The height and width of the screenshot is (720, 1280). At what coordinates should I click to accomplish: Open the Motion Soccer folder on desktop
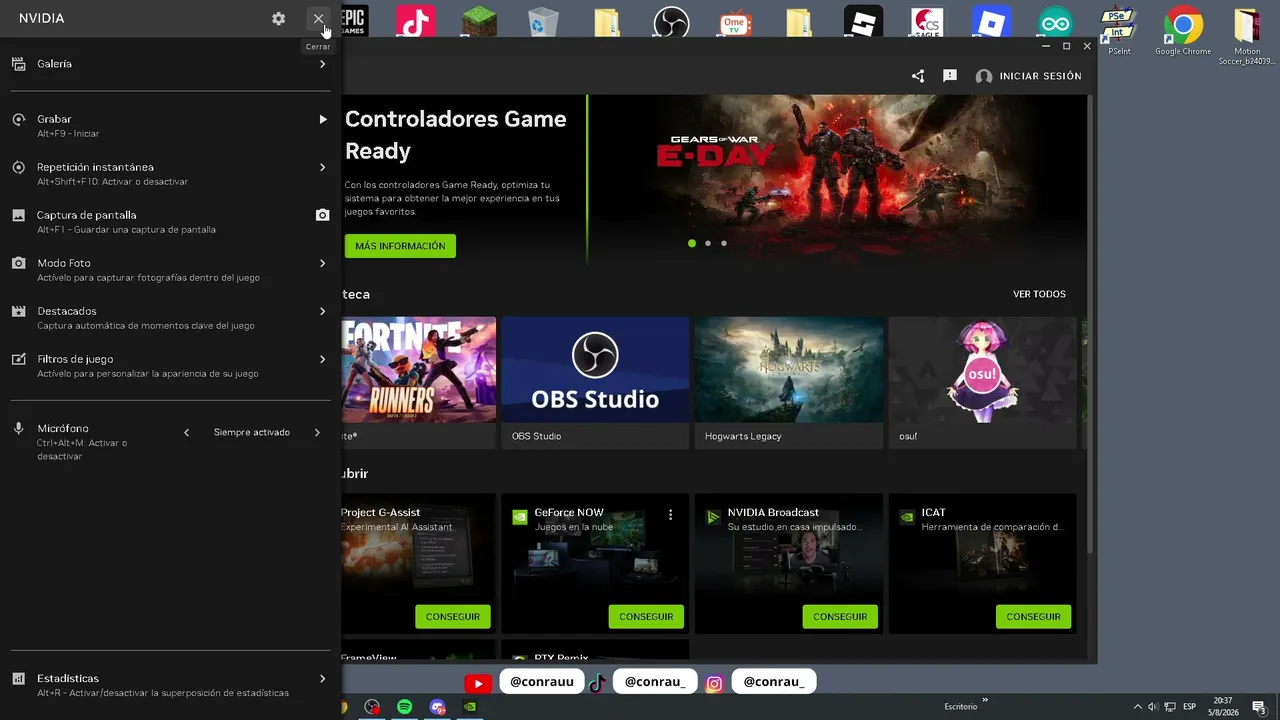pyautogui.click(x=1247, y=36)
